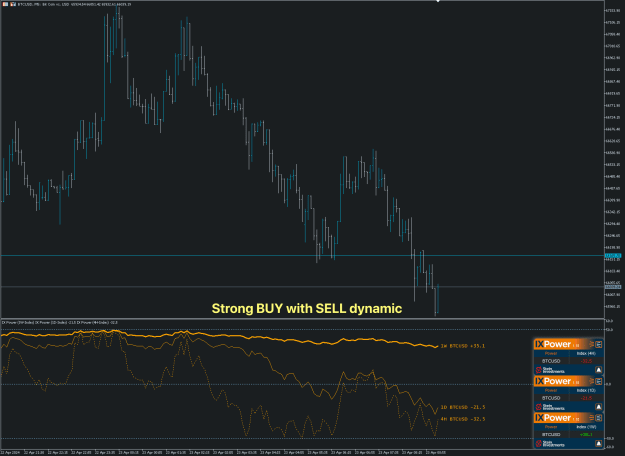
Task: Switch to the Power tab in the 1W panel
Action: coord(551,427)
